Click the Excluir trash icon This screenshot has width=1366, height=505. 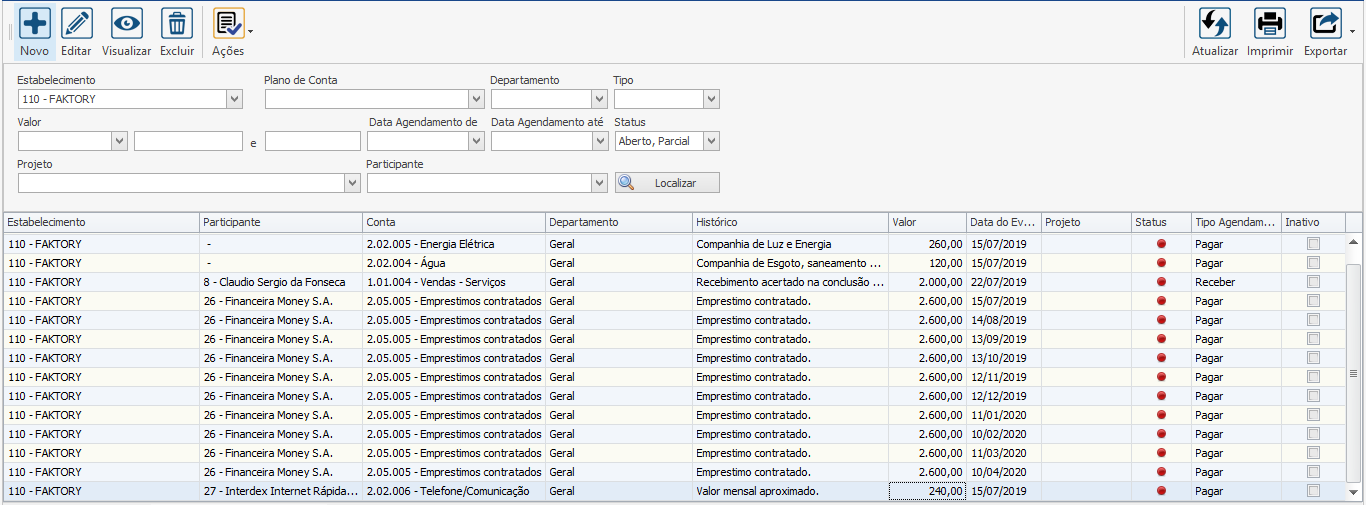[x=177, y=24]
